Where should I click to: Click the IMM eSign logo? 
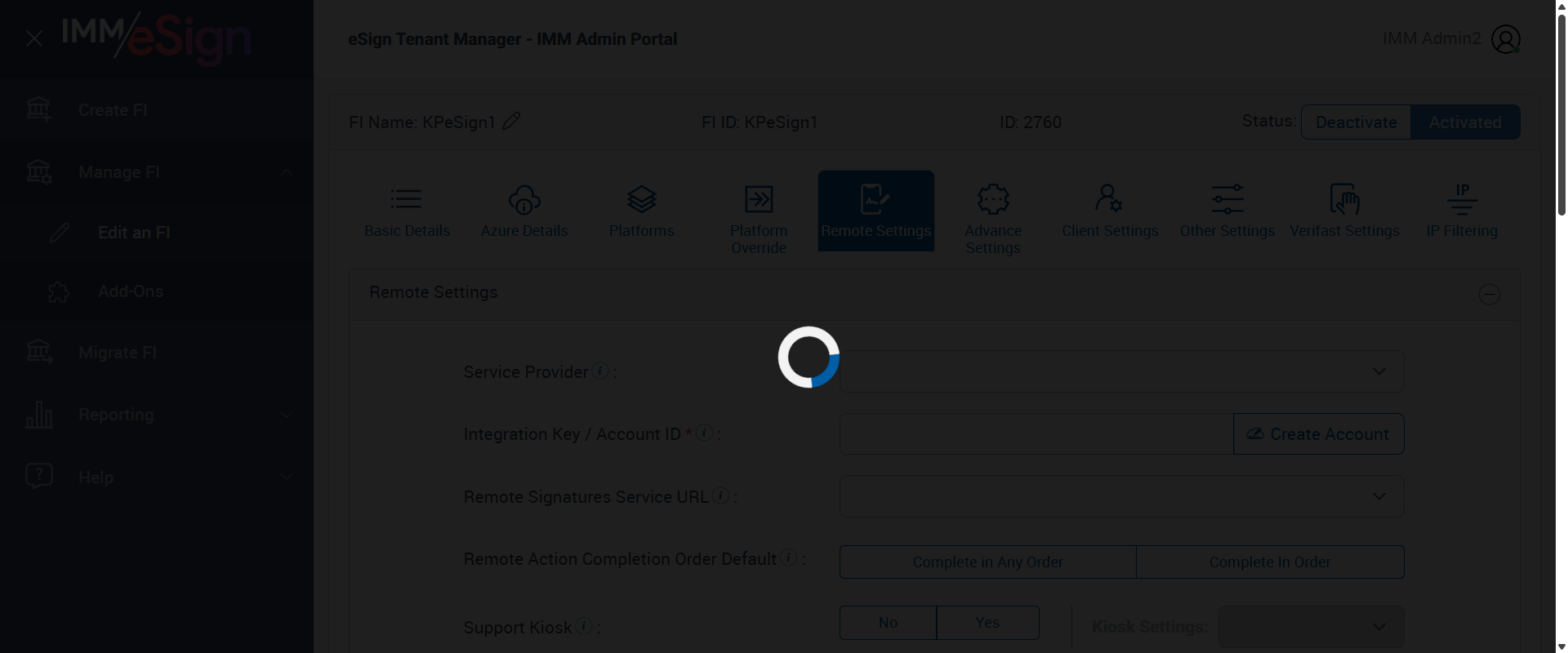click(x=156, y=38)
